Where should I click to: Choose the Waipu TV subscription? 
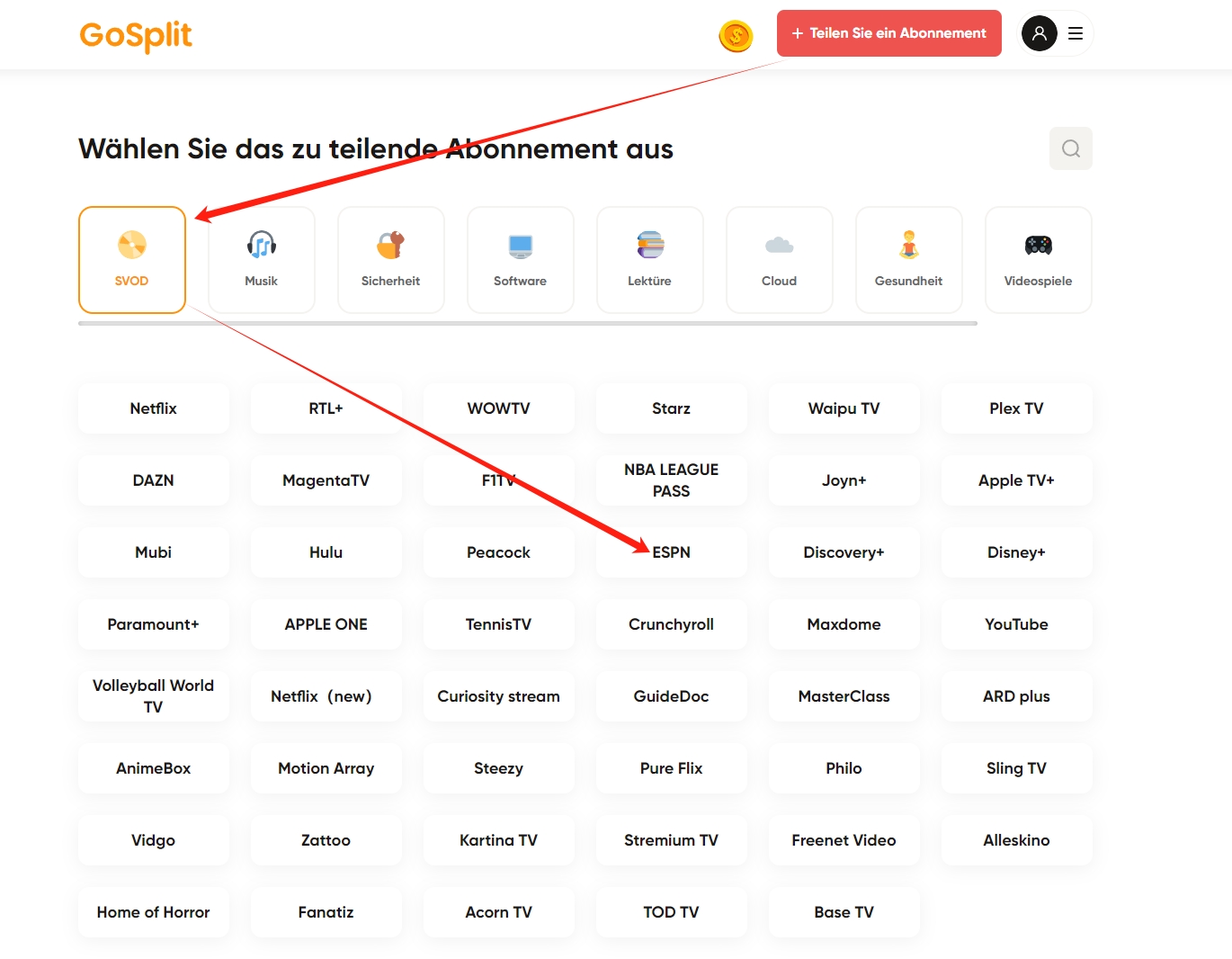click(844, 408)
